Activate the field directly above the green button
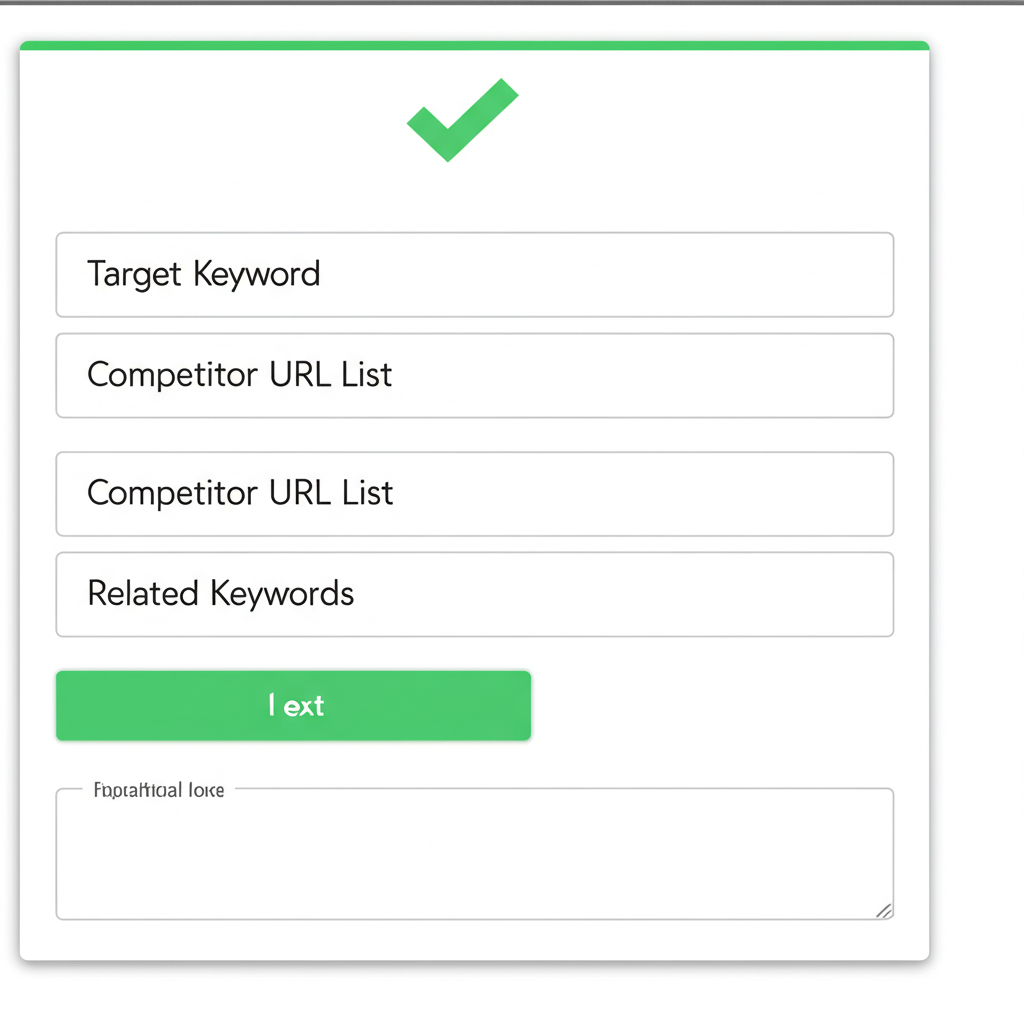The width and height of the screenshot is (1024, 1015). pyautogui.click(x=474, y=594)
